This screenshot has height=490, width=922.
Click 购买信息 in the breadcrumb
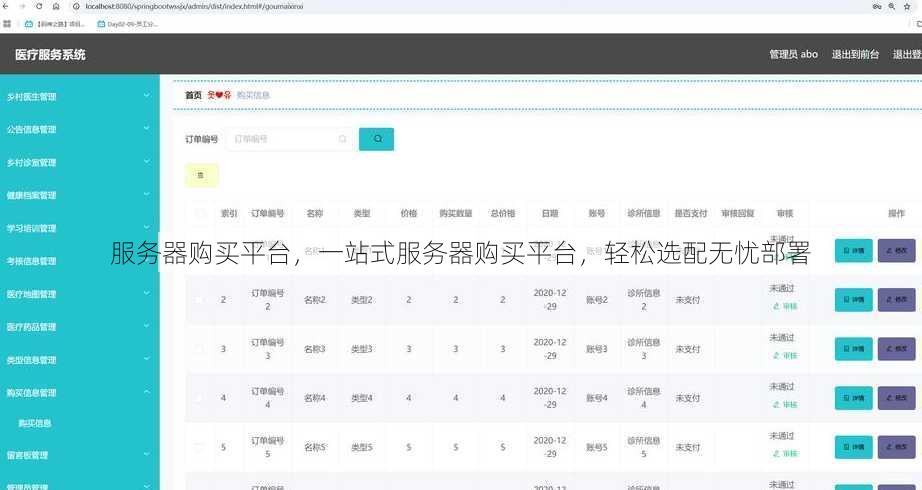(x=253, y=95)
